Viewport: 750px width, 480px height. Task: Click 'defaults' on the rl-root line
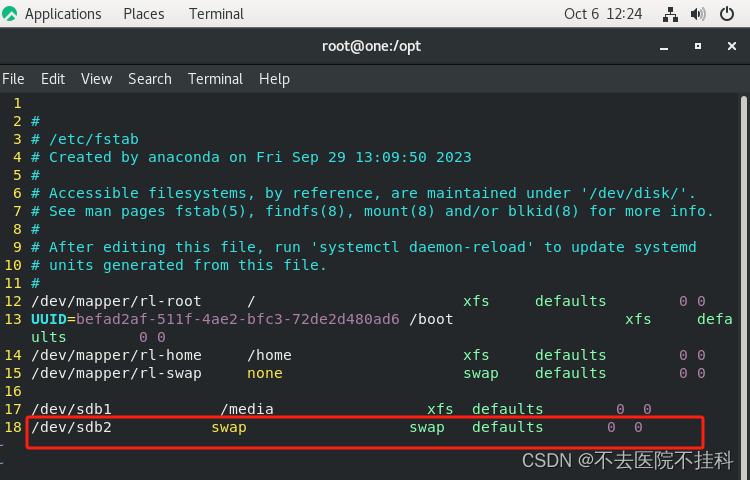[x=570, y=301]
